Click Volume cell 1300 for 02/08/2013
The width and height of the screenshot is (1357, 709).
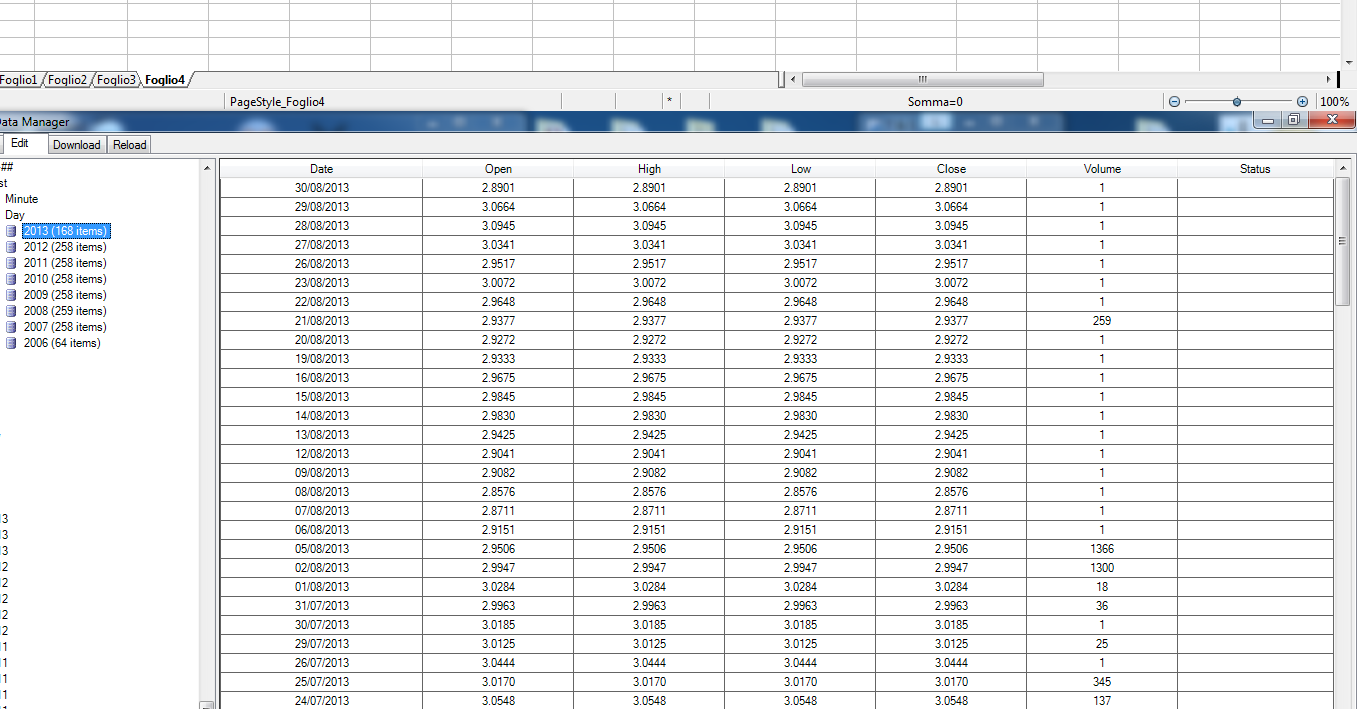coord(1102,568)
